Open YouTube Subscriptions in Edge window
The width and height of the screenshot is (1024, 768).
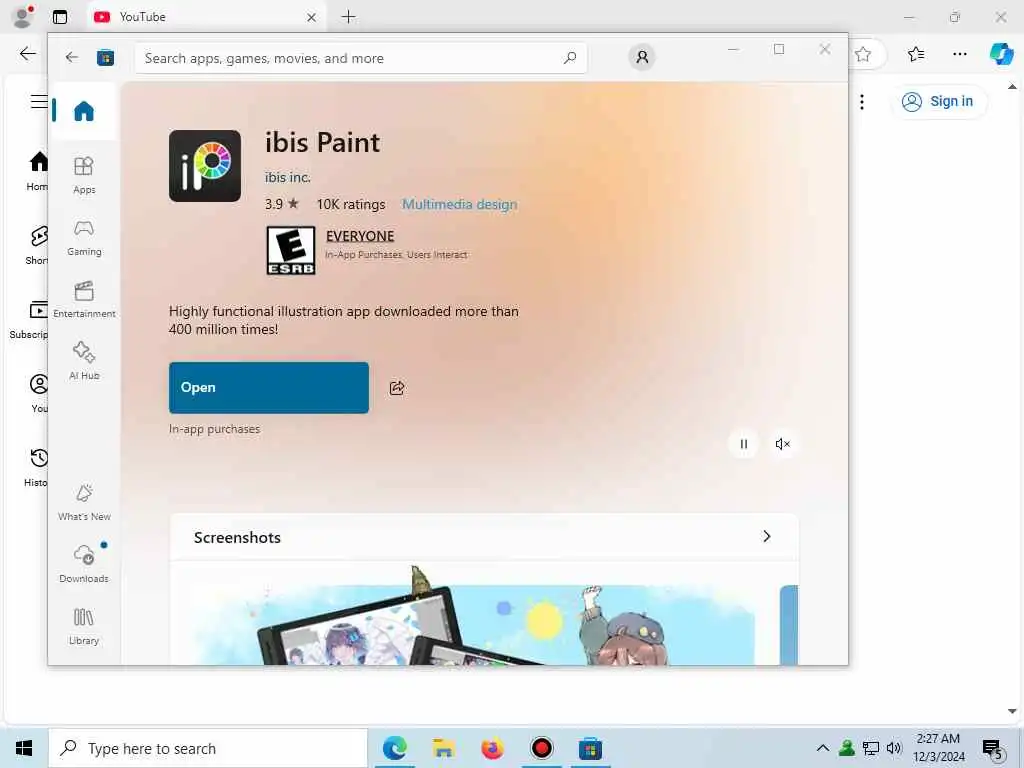tap(29, 320)
